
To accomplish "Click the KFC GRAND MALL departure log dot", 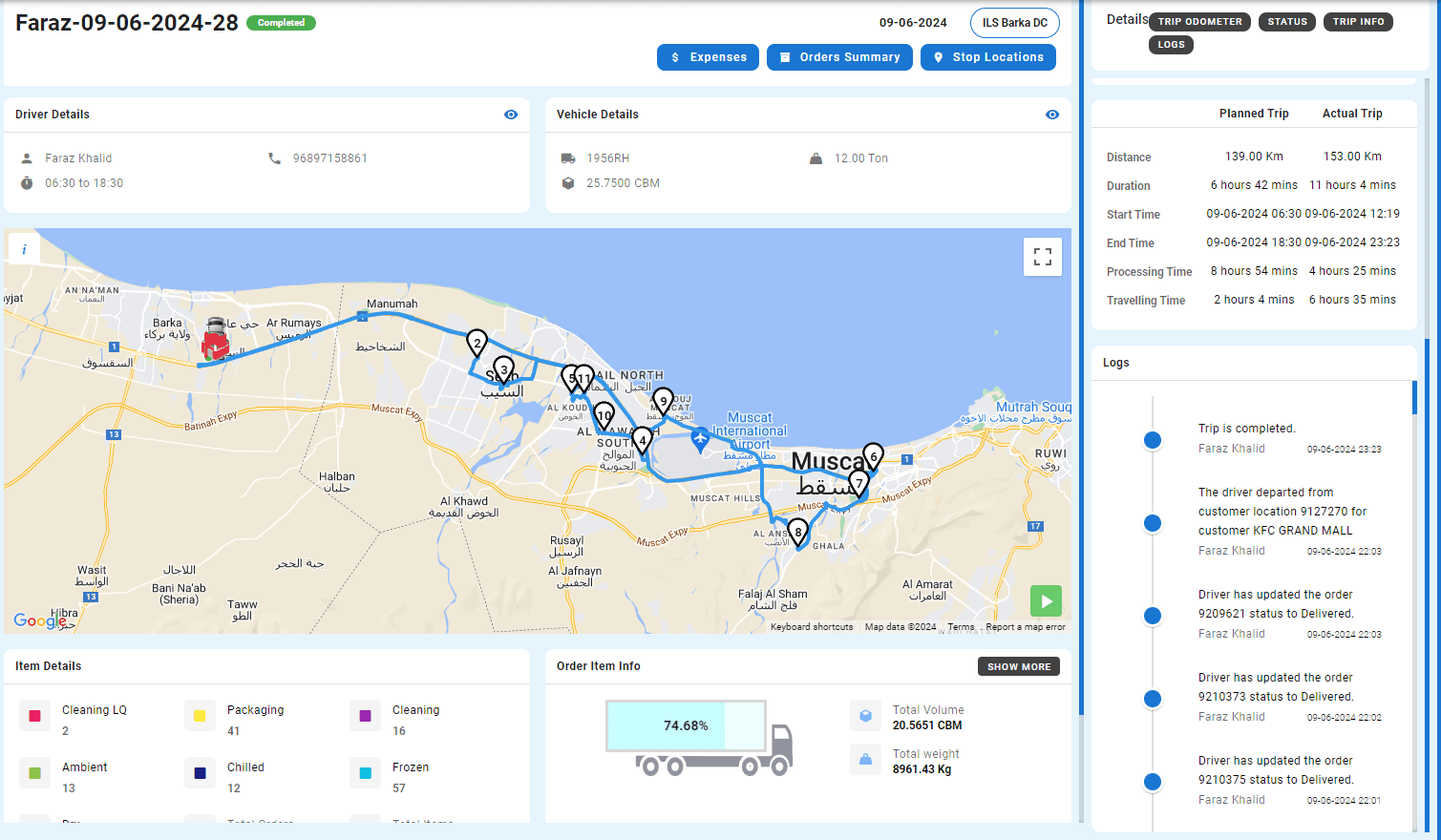I will point(1153,523).
